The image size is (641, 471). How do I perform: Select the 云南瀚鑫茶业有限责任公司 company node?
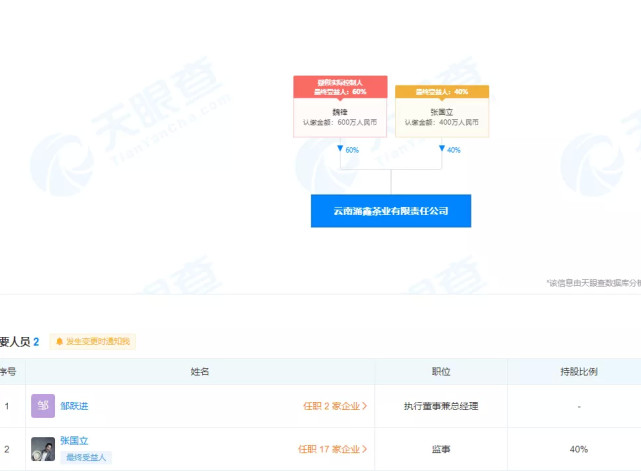tap(391, 211)
